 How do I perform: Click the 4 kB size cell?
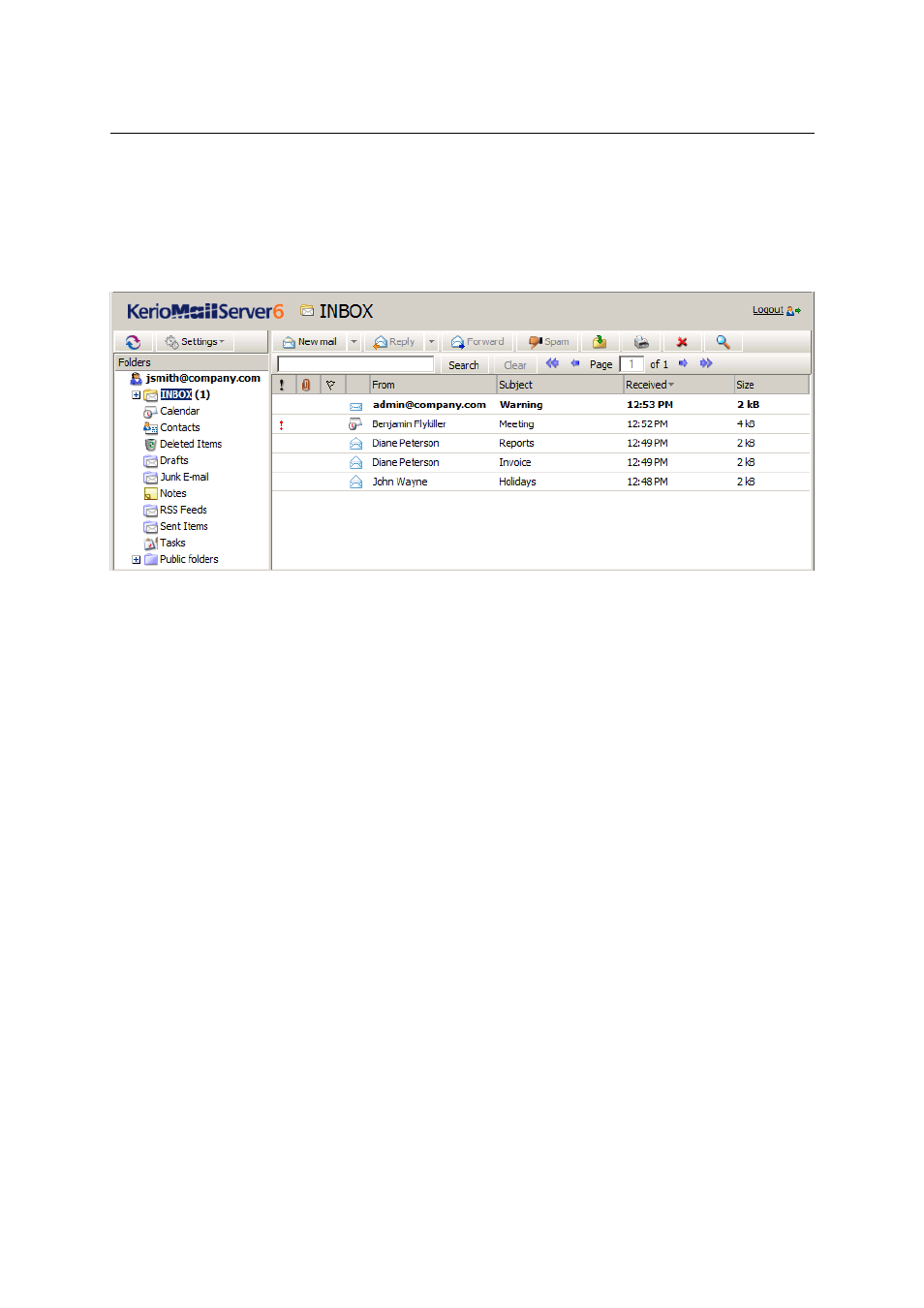[746, 424]
